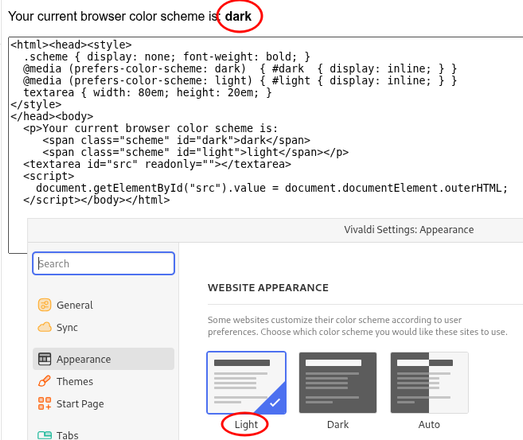Image resolution: width=523 pixels, height=440 pixels.
Task: Click the Dark label under thumbnail
Action: click(338, 425)
